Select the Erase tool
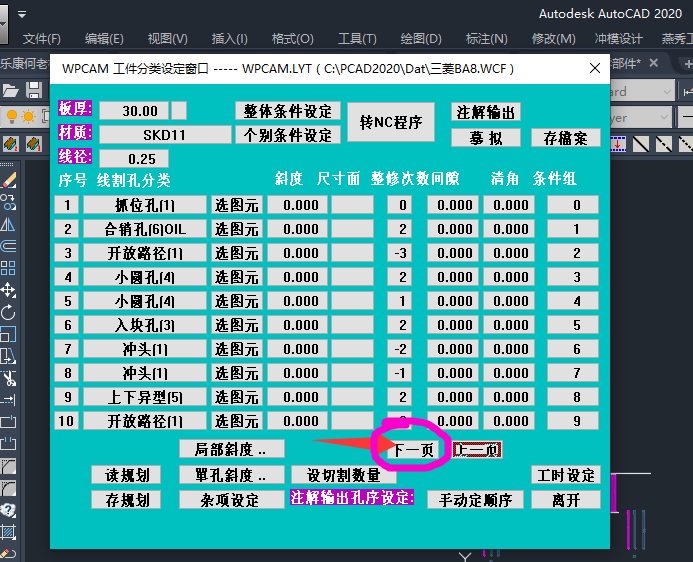 [x=8, y=181]
